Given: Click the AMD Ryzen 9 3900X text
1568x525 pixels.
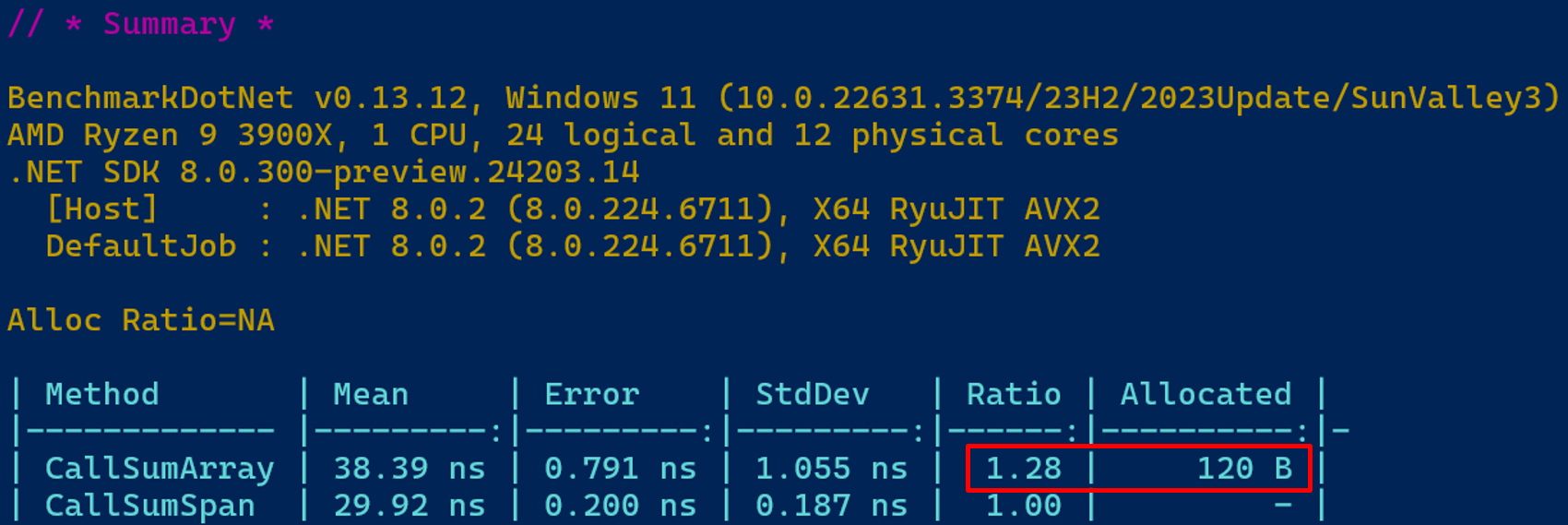Looking at the screenshot, I should pos(170,136).
